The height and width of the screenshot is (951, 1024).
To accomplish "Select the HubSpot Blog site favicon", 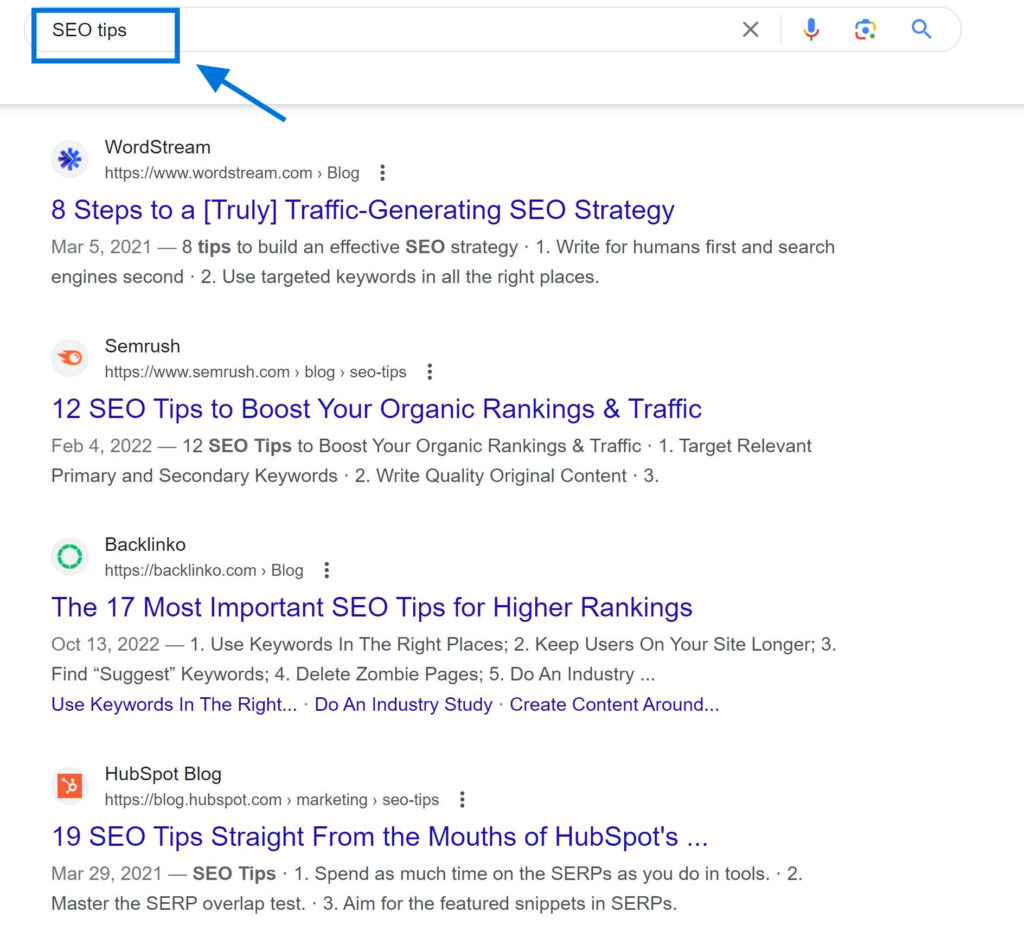I will click(69, 785).
